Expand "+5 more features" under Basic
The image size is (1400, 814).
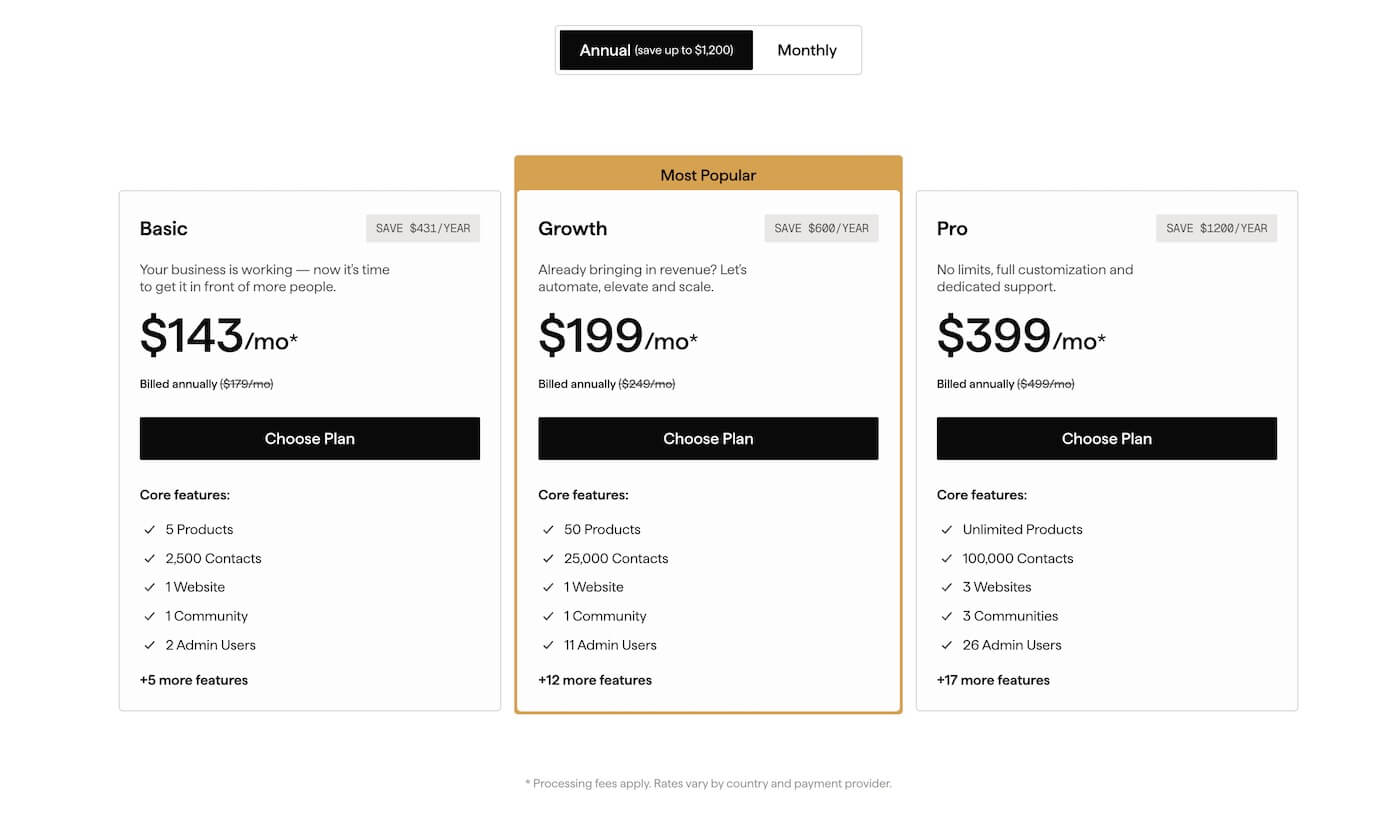[x=194, y=680]
